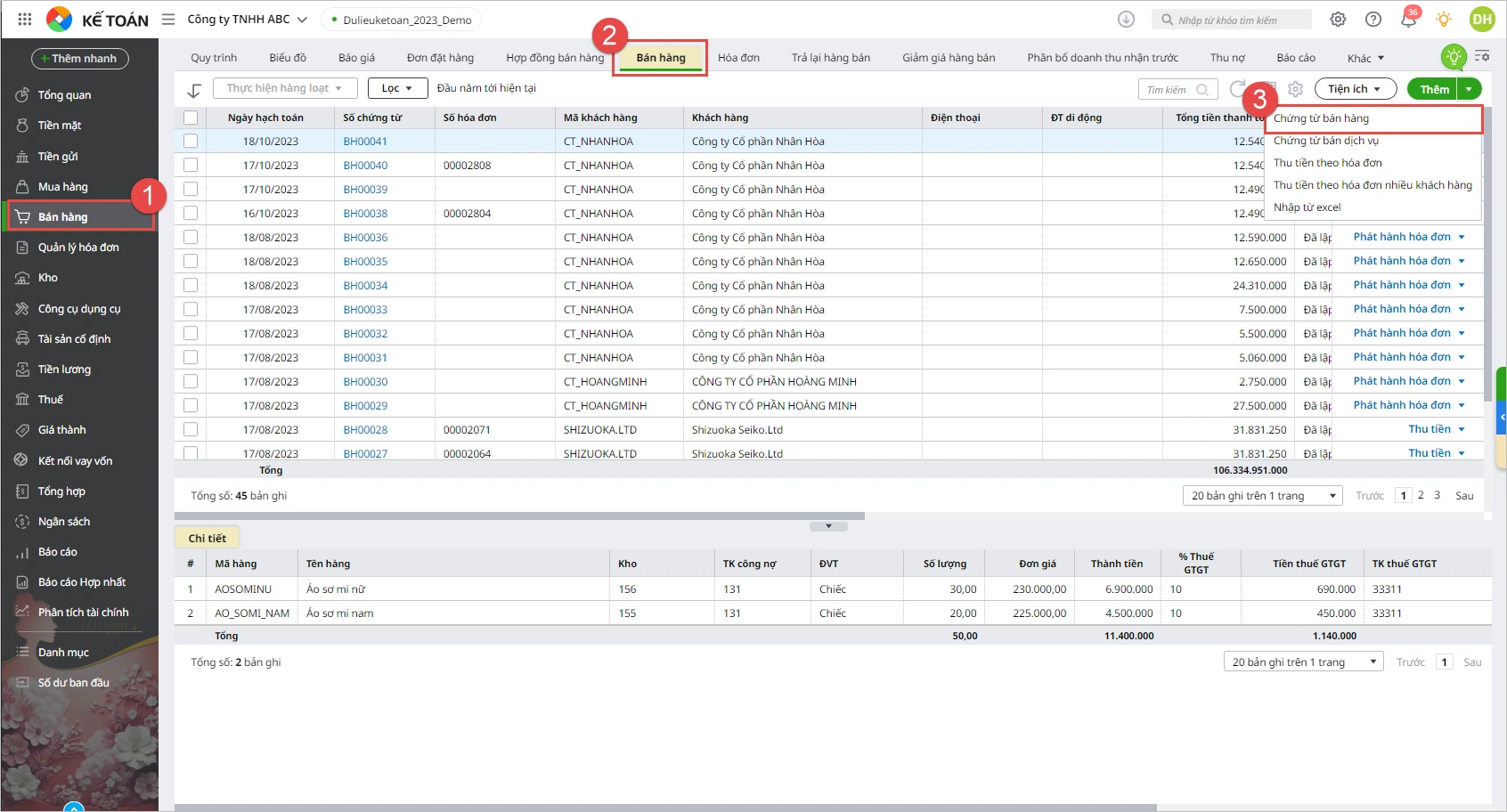Click the notification bell icon
1507x812 pixels.
pyautogui.click(x=1408, y=20)
